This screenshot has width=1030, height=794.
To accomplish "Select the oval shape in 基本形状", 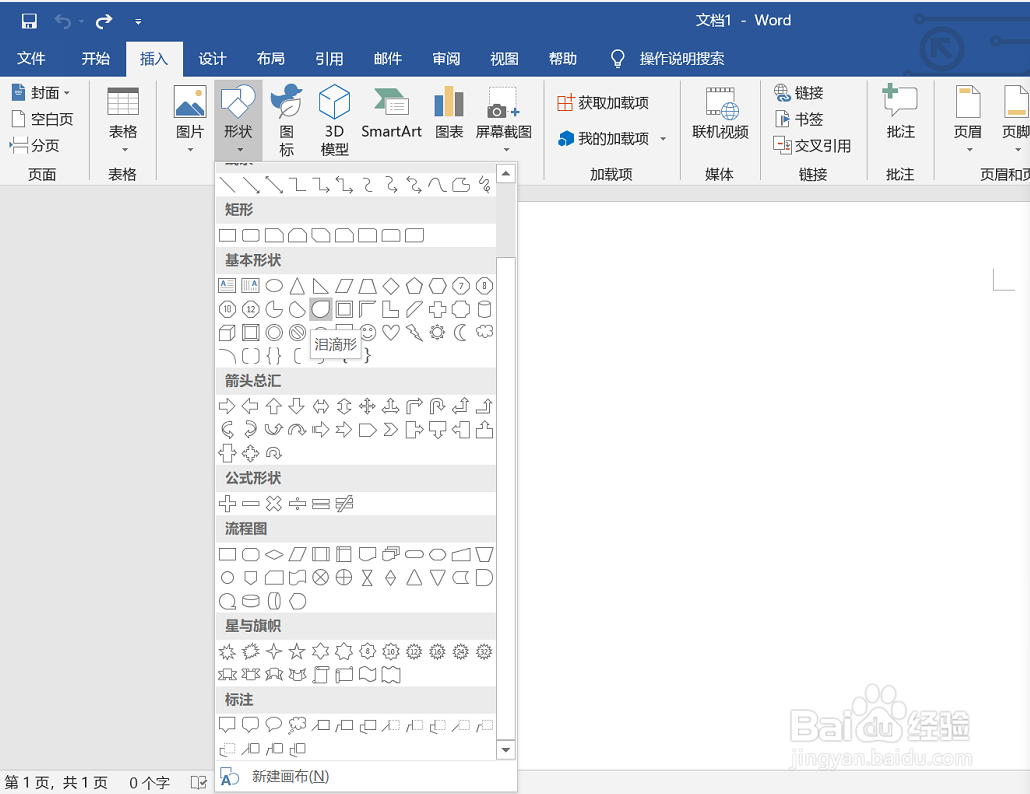I will pos(274,286).
